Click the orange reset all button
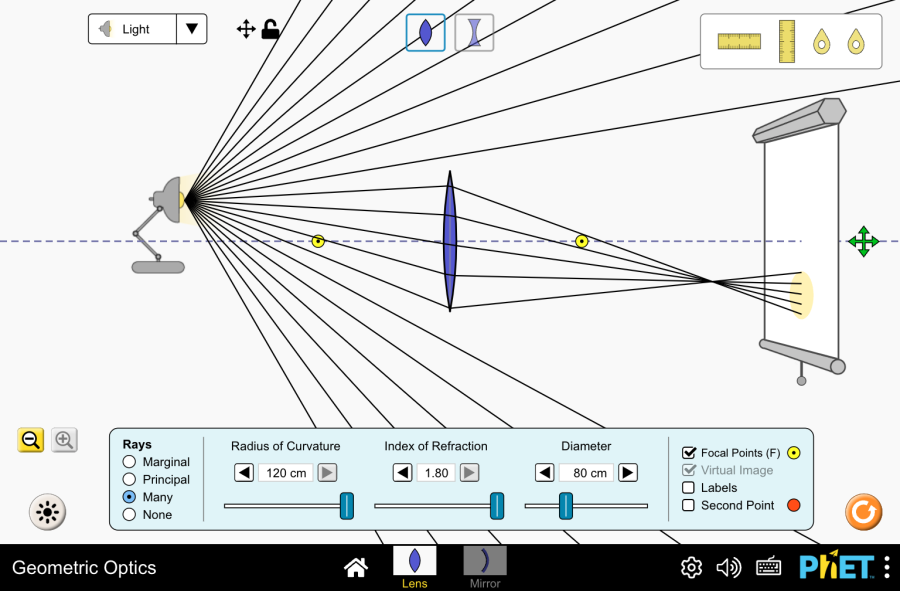Screen dimensions: 900x591 [x=863, y=512]
